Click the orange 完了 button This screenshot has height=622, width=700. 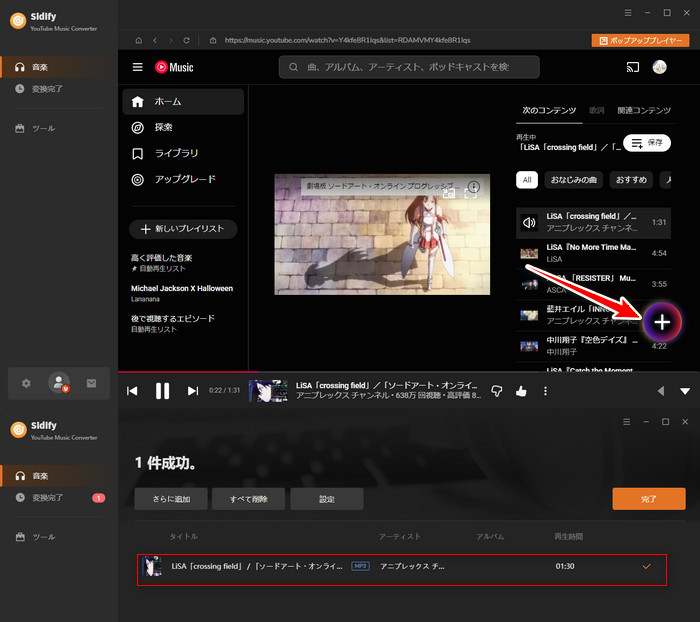pyautogui.click(x=649, y=499)
